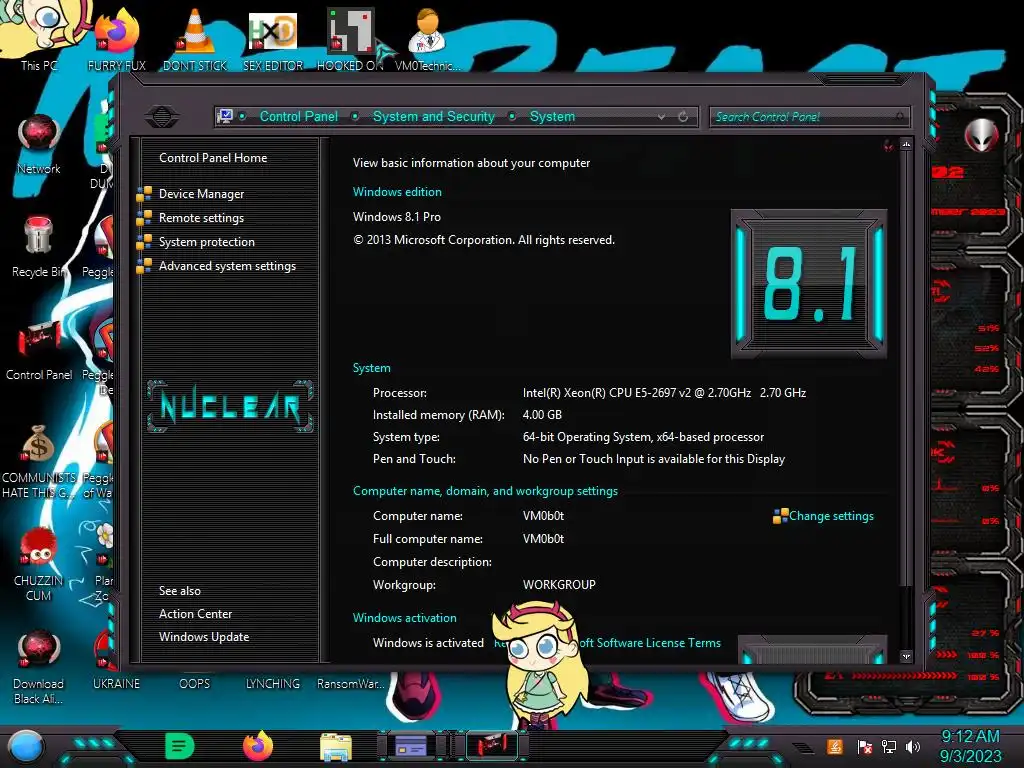Click the Windows 8.1 logo image
Screen dimensions: 1024x768
coord(808,283)
